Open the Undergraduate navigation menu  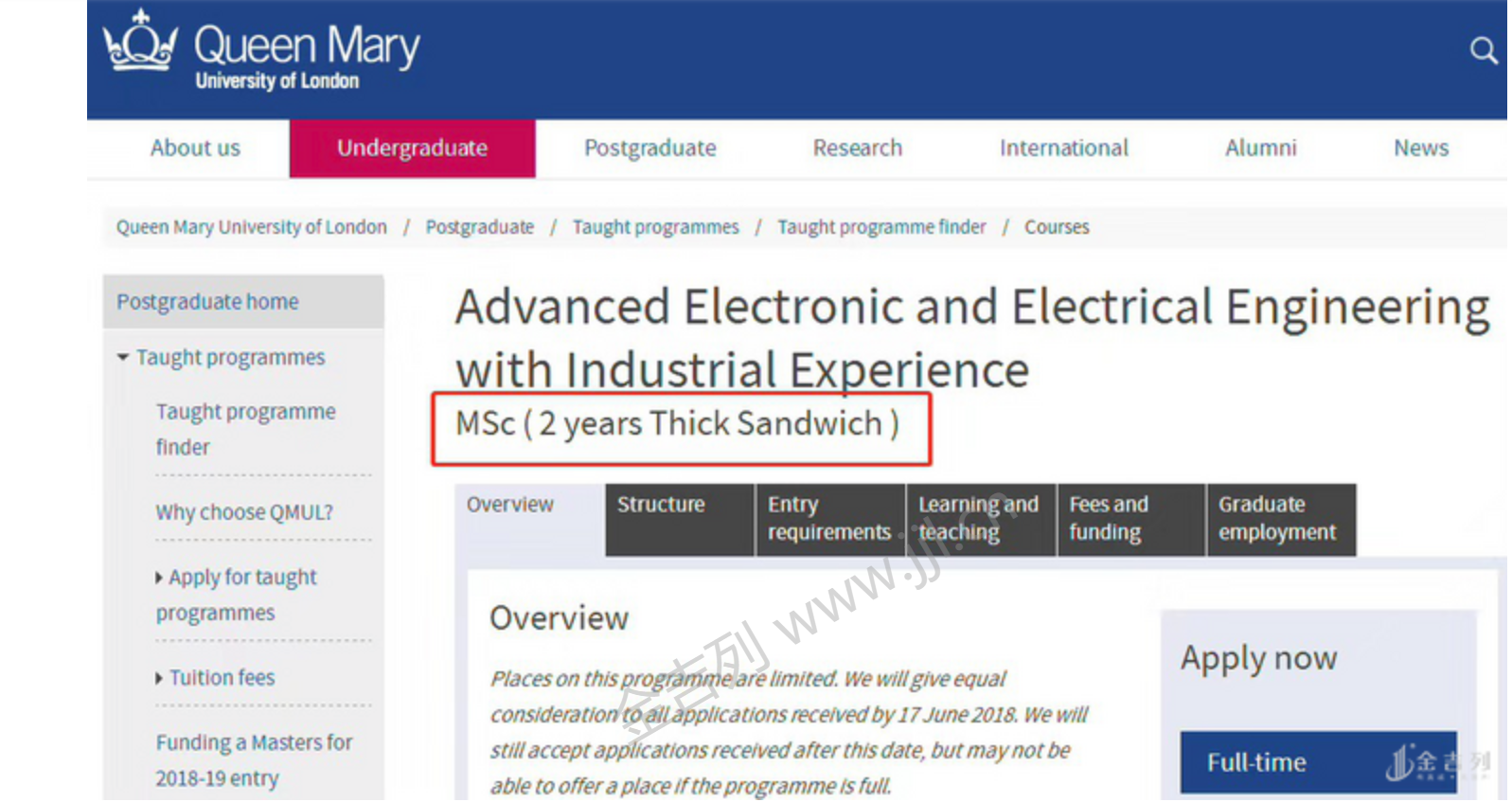click(412, 149)
